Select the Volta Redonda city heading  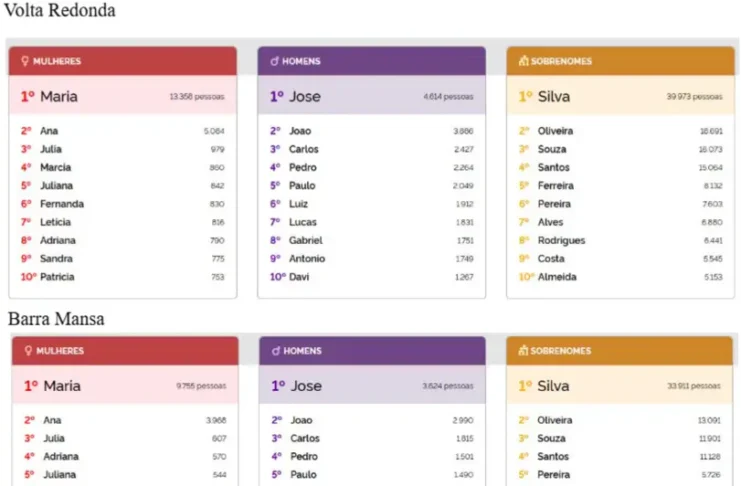60,11
